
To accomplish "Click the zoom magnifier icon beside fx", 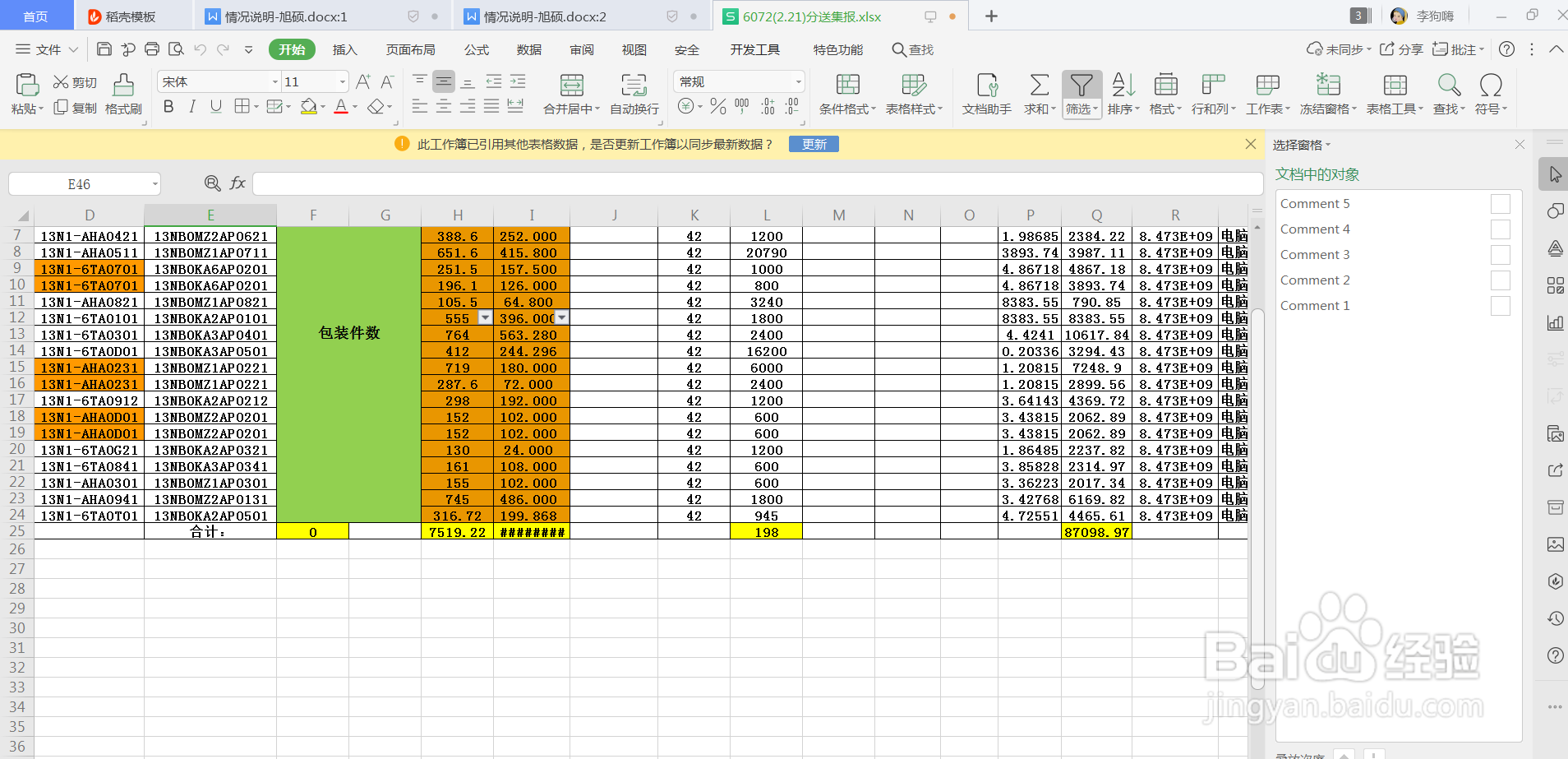I will (x=212, y=183).
